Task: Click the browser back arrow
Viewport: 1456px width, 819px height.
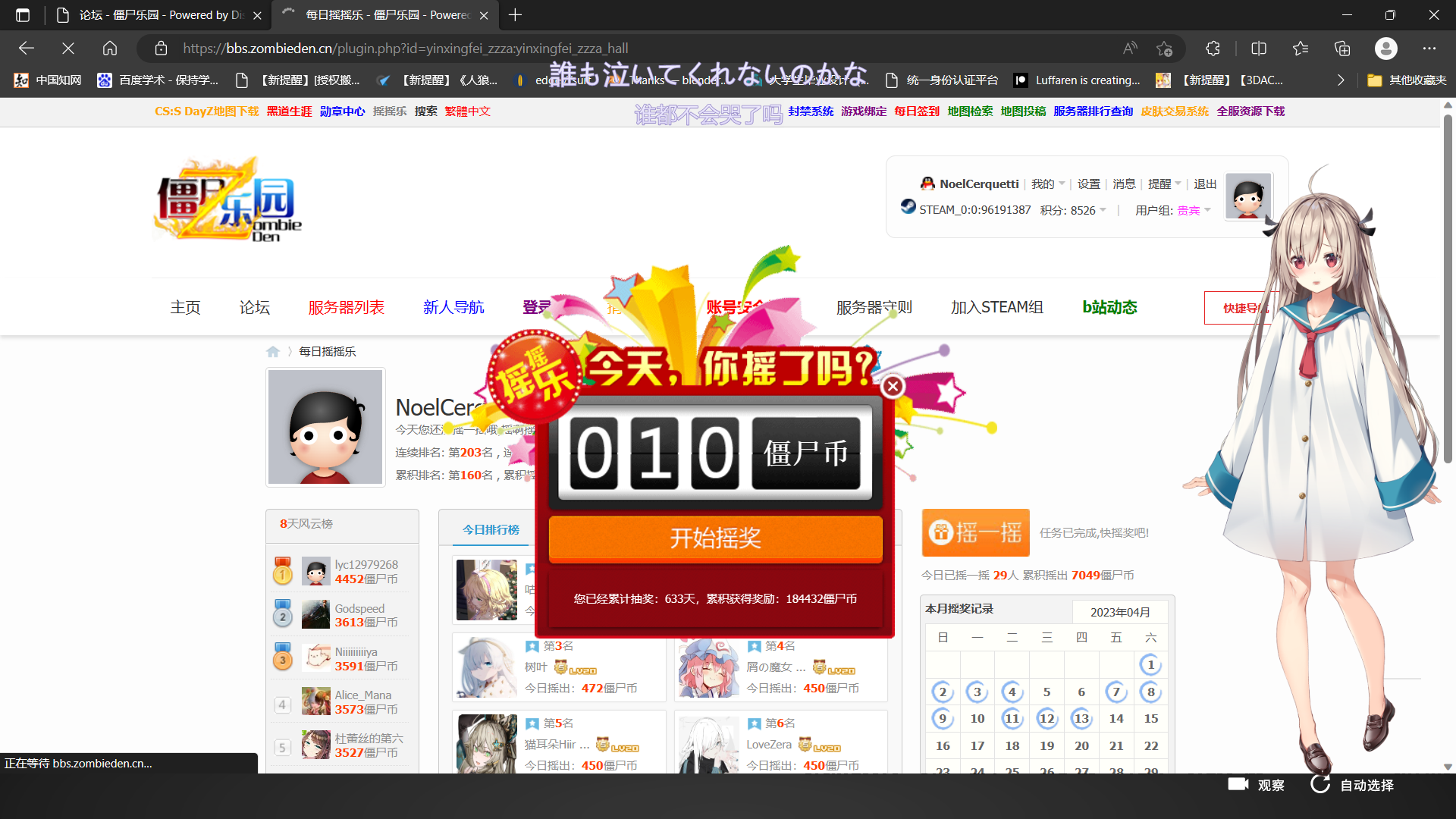Action: click(x=27, y=49)
